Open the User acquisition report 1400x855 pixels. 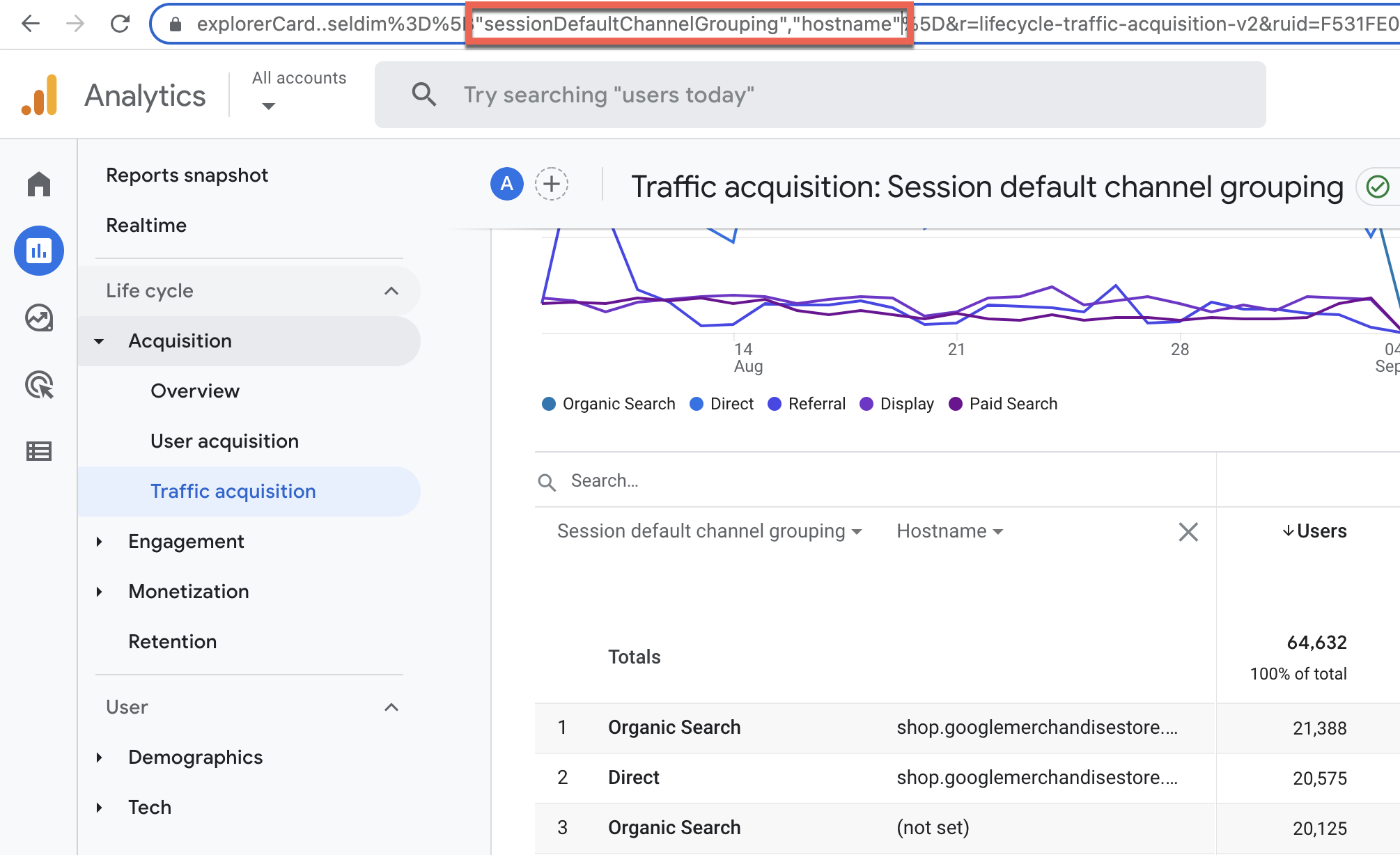(x=224, y=441)
